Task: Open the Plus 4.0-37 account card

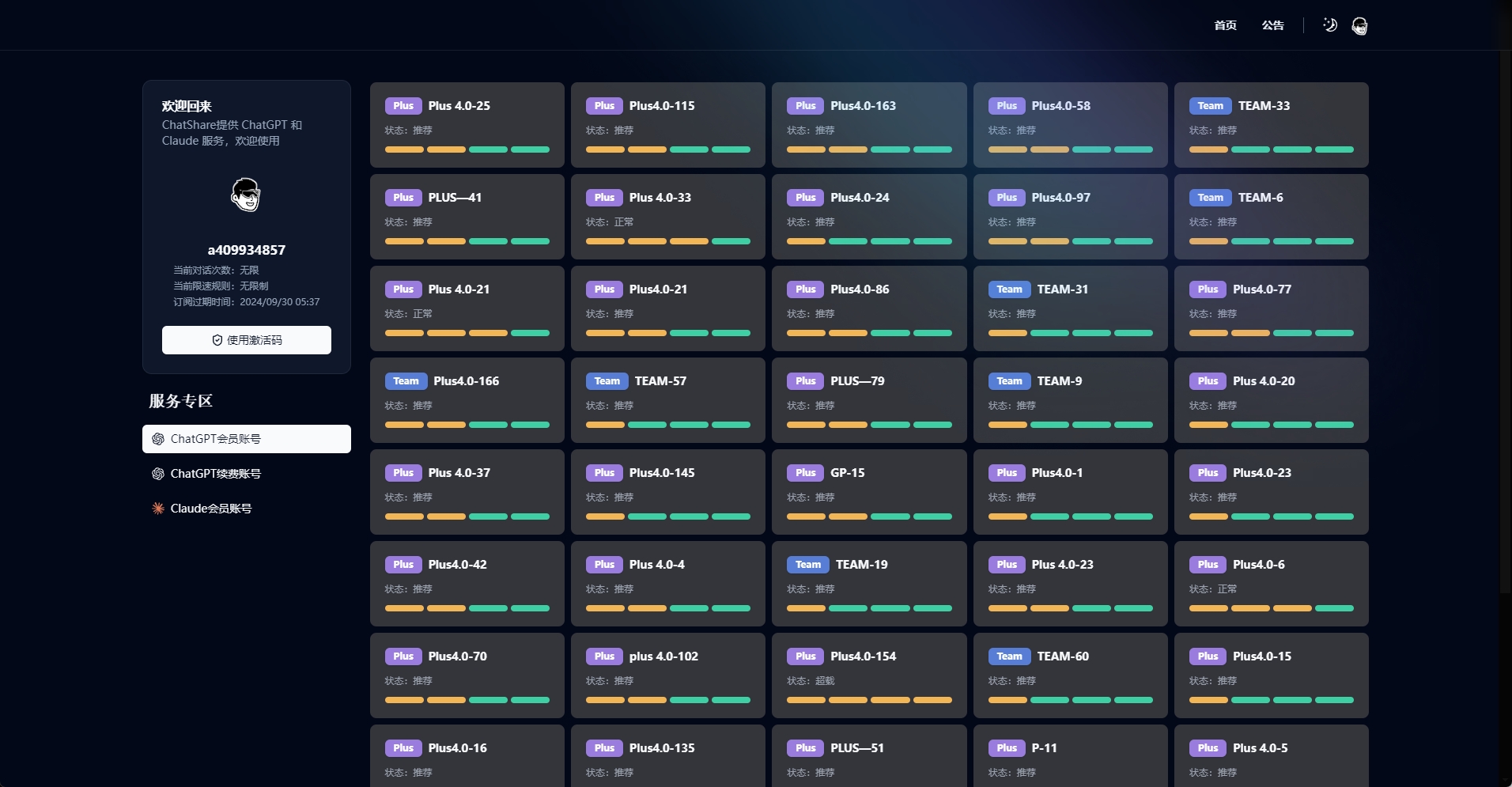Action: tap(467, 492)
